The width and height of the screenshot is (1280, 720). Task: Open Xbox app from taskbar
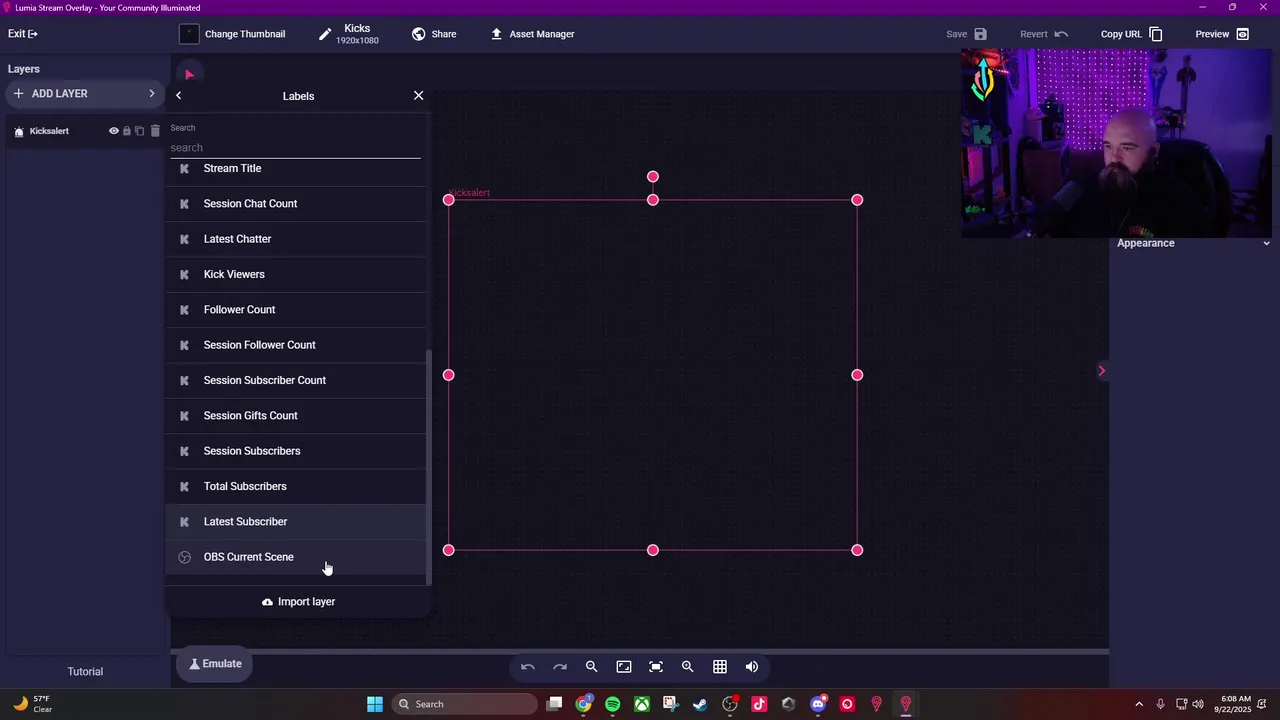(x=642, y=704)
